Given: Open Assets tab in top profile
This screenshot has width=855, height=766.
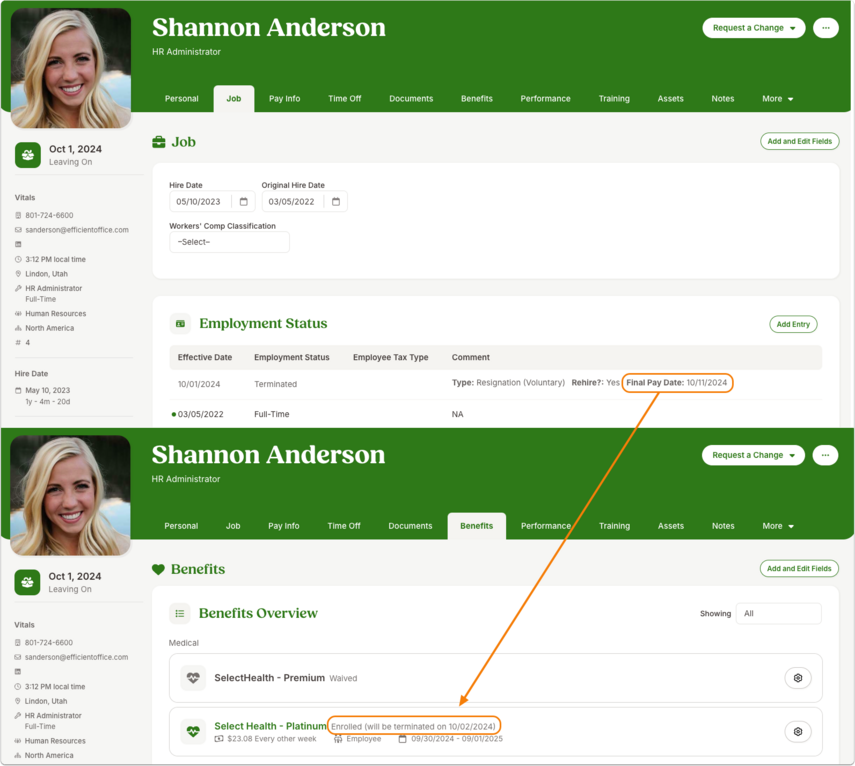Looking at the screenshot, I should [670, 99].
